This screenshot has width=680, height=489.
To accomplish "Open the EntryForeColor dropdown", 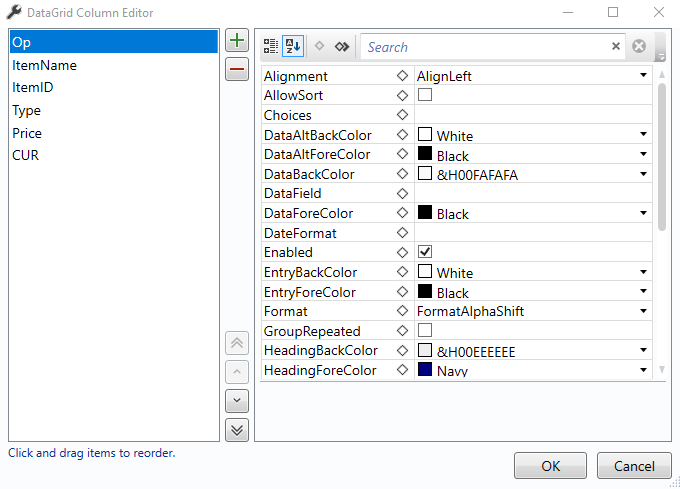I will (644, 291).
